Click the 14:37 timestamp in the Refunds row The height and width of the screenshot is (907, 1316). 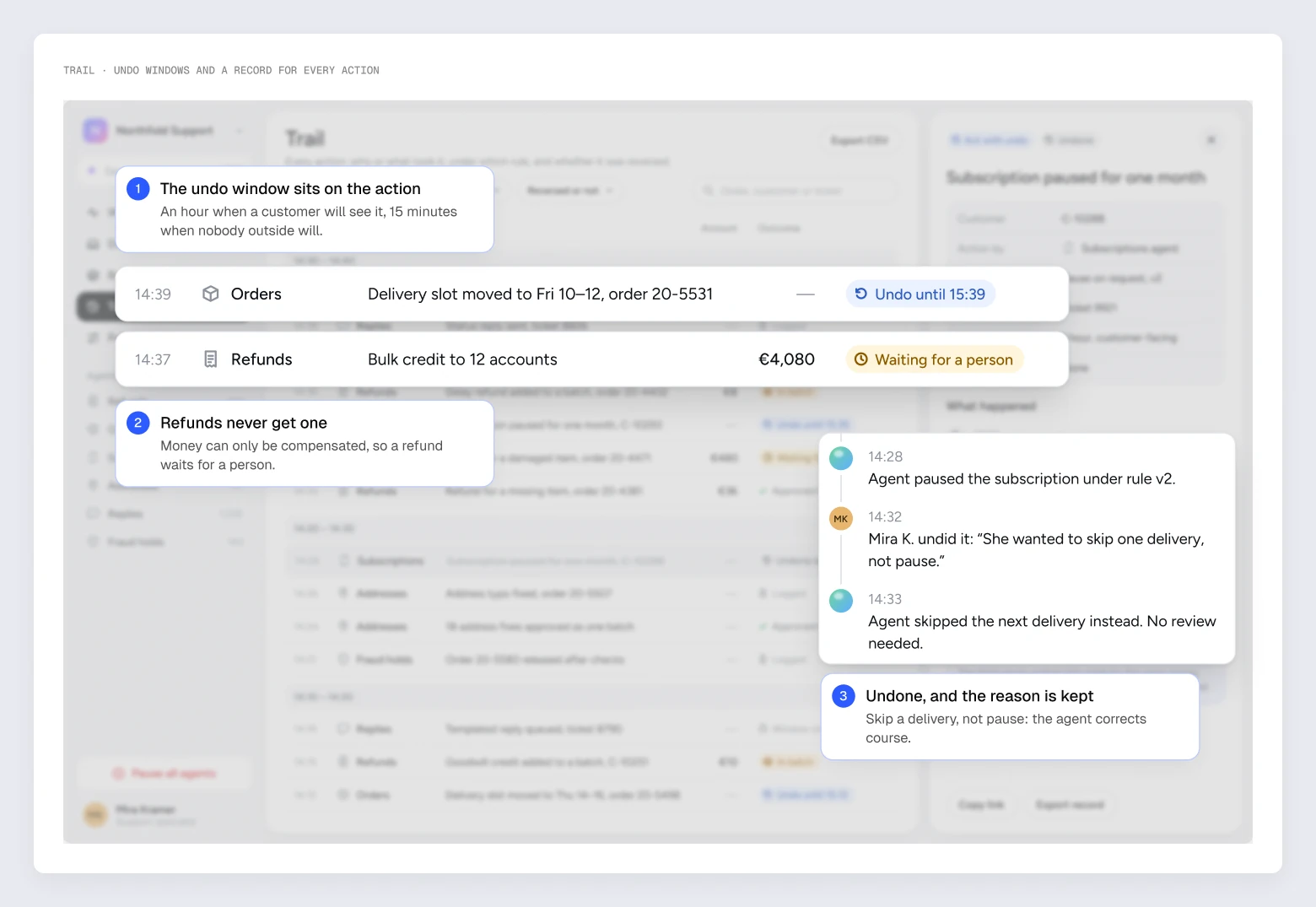click(x=153, y=359)
